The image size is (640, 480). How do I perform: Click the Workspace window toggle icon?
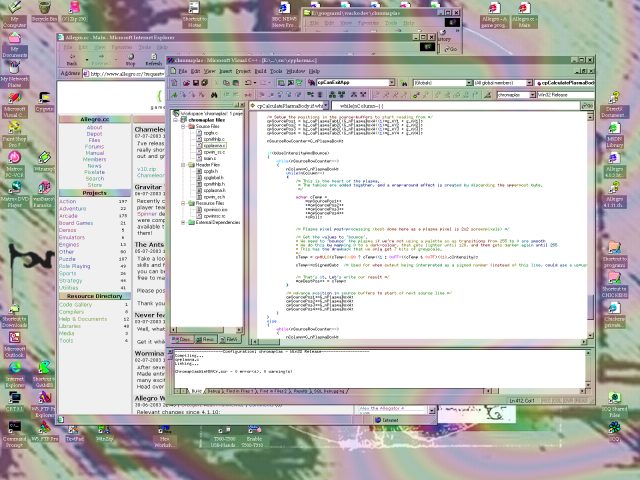coord(281,83)
